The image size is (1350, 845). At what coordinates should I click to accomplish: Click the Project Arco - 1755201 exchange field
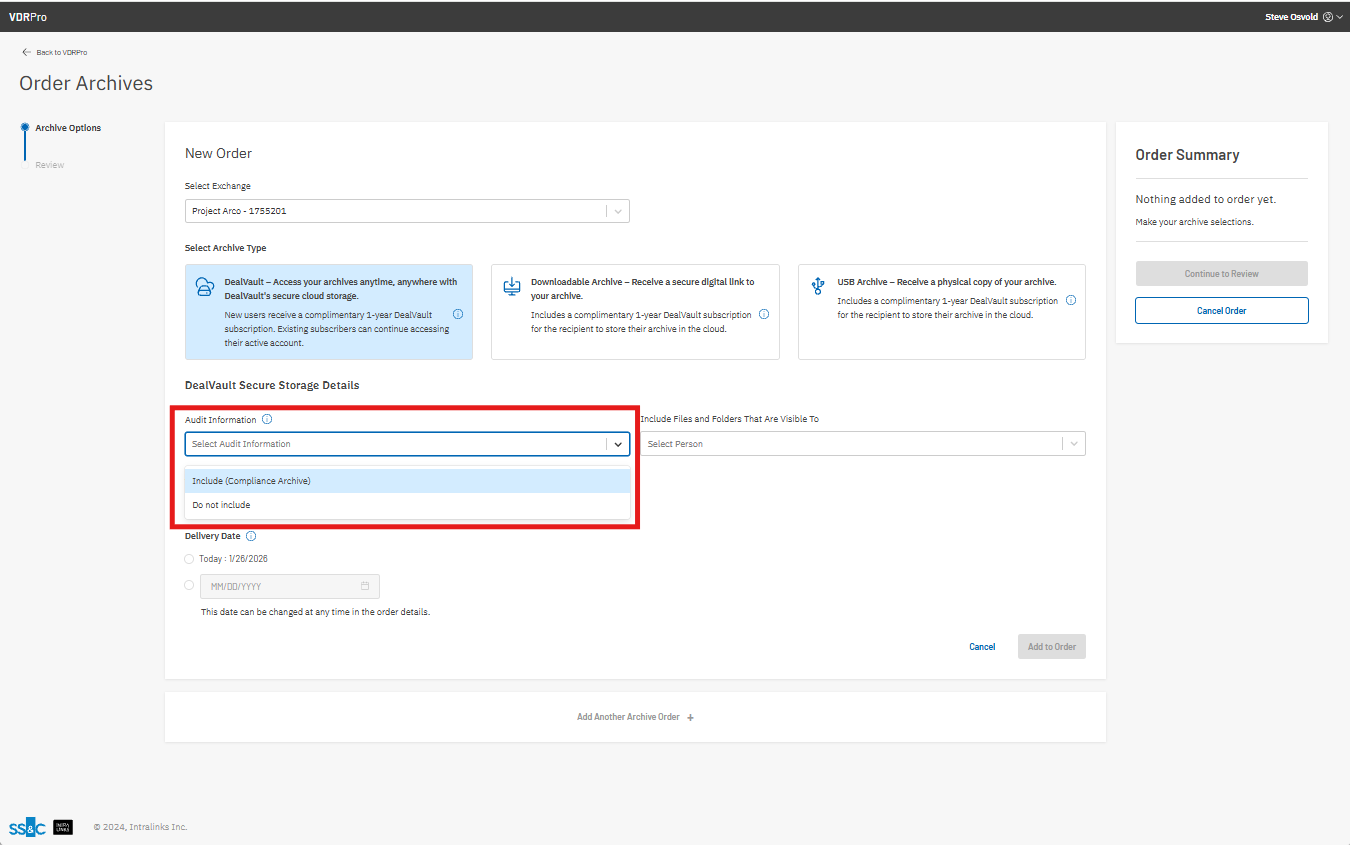pos(407,211)
